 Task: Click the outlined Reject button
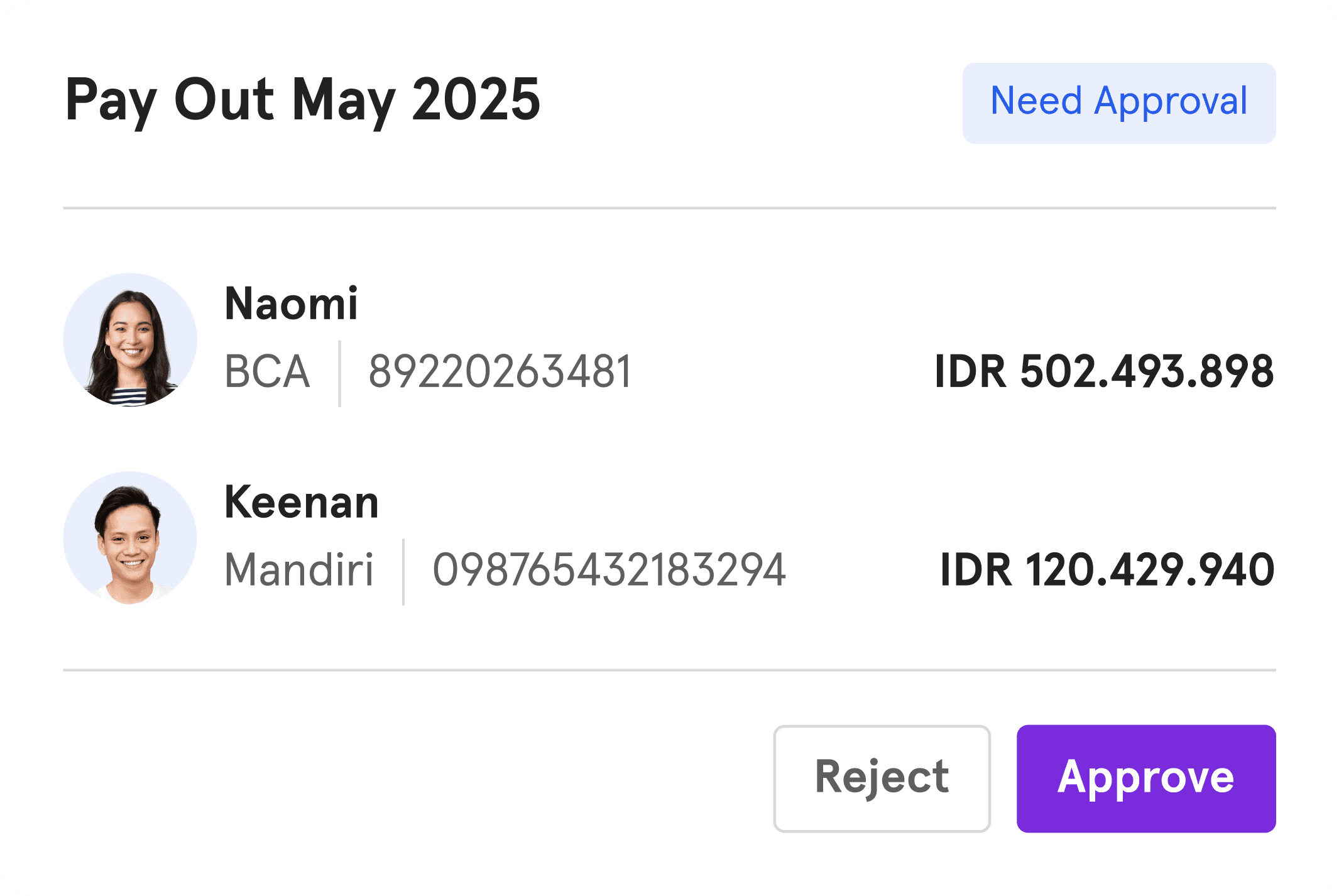click(x=882, y=779)
